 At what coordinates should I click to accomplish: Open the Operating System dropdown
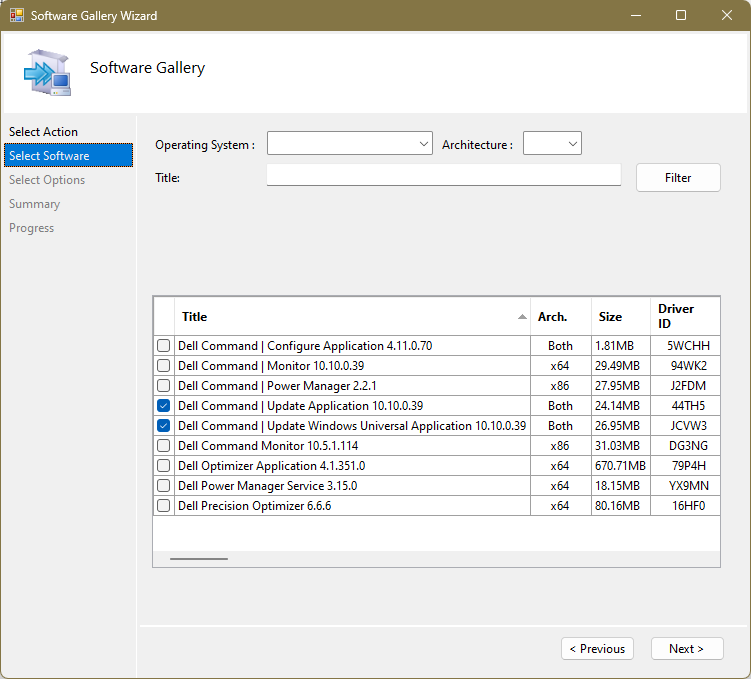(x=350, y=143)
